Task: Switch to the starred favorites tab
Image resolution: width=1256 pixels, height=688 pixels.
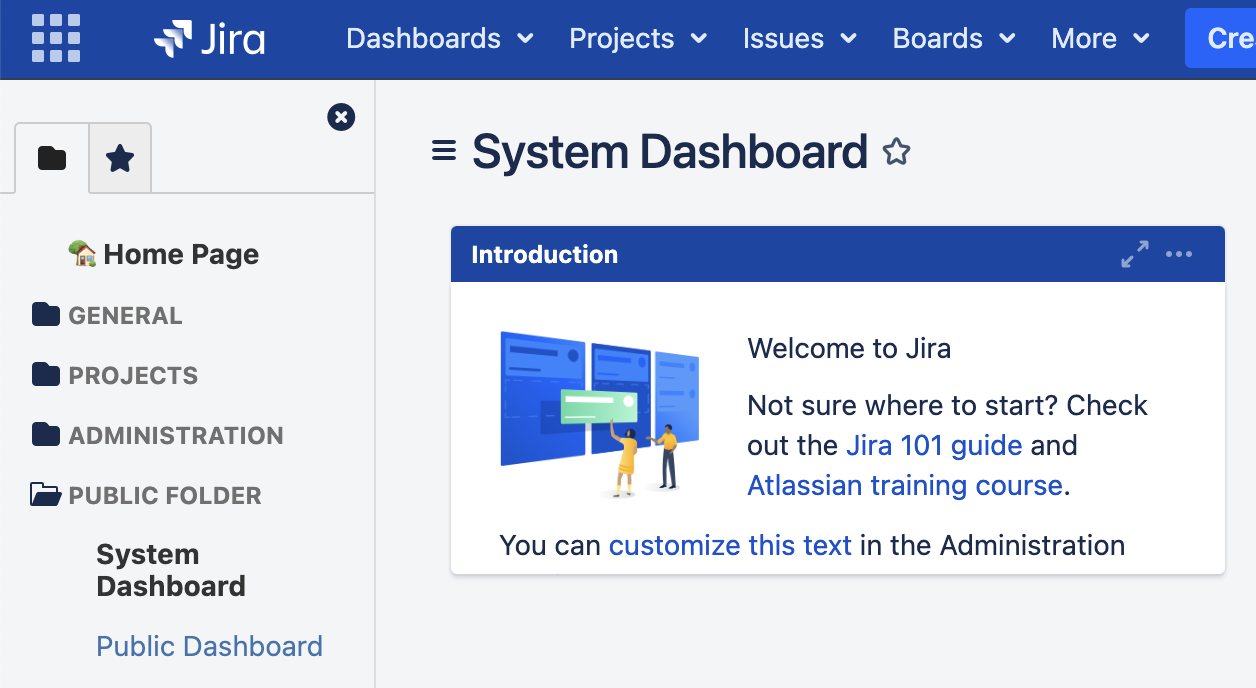Action: (120, 157)
